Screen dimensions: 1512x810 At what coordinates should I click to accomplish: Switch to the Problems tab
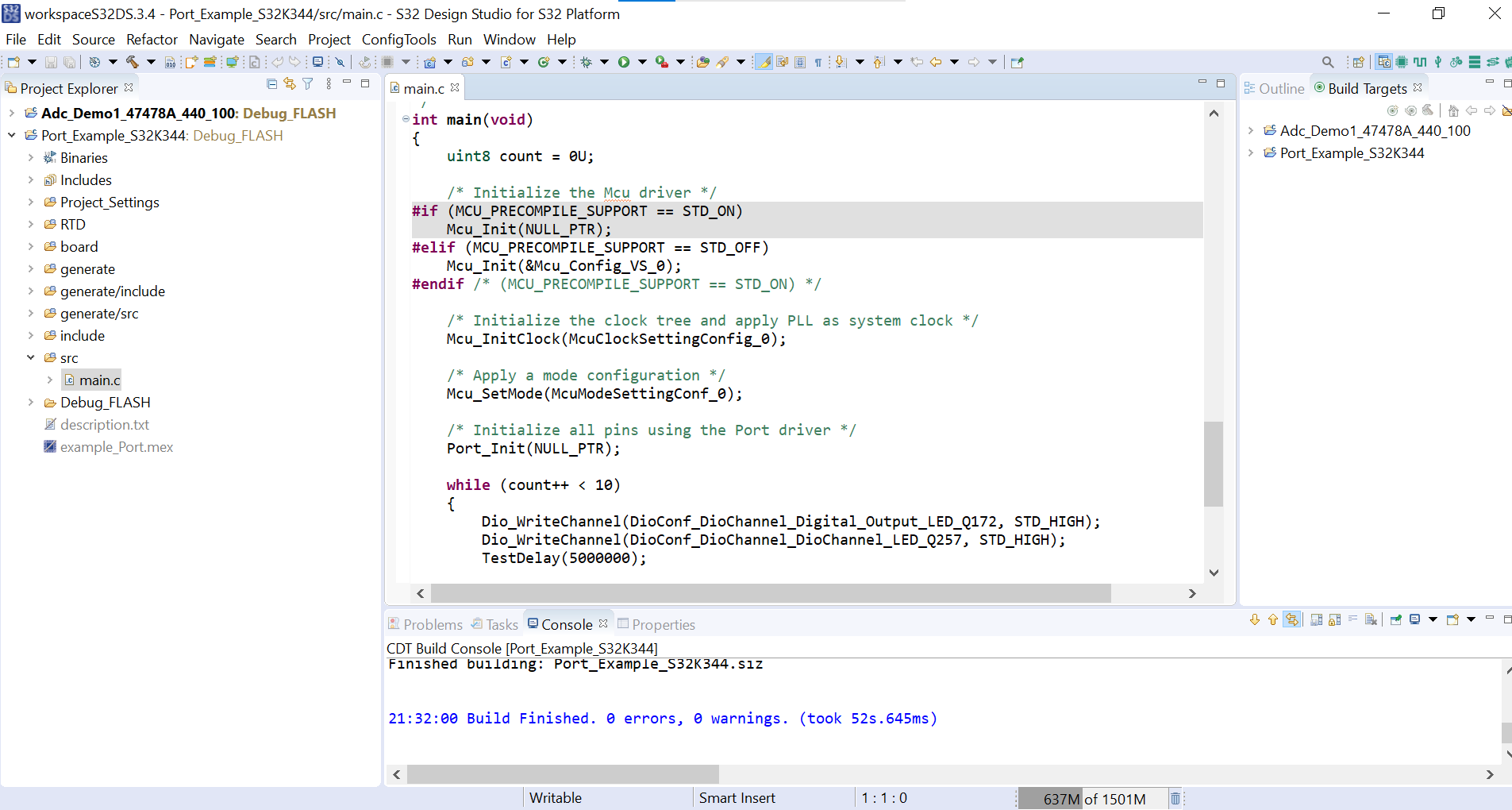[425, 624]
